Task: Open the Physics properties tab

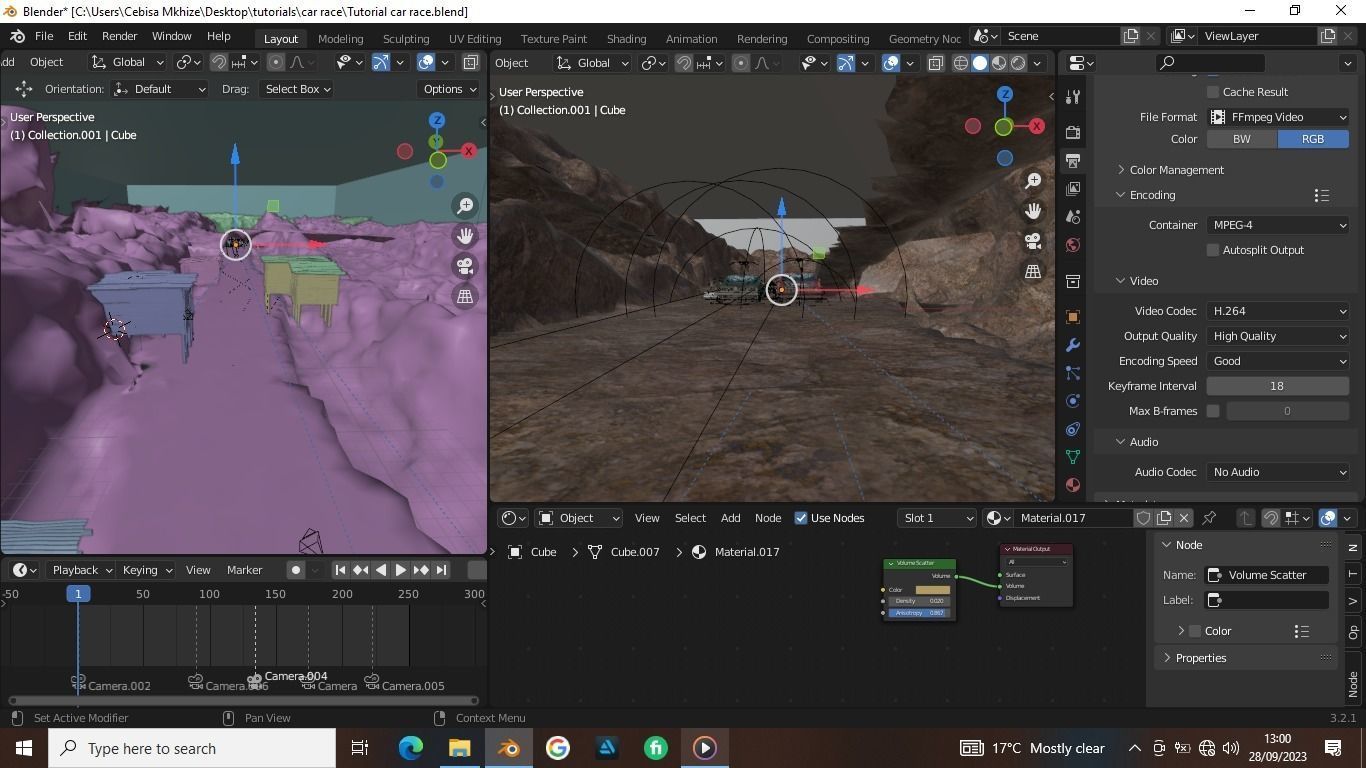Action: point(1073,401)
